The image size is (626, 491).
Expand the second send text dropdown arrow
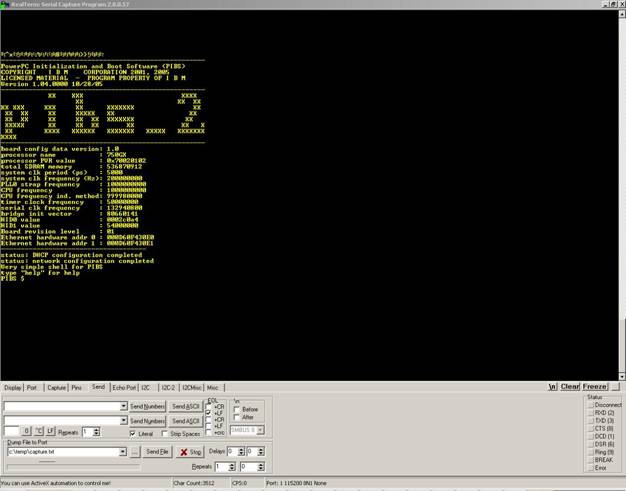coord(123,421)
